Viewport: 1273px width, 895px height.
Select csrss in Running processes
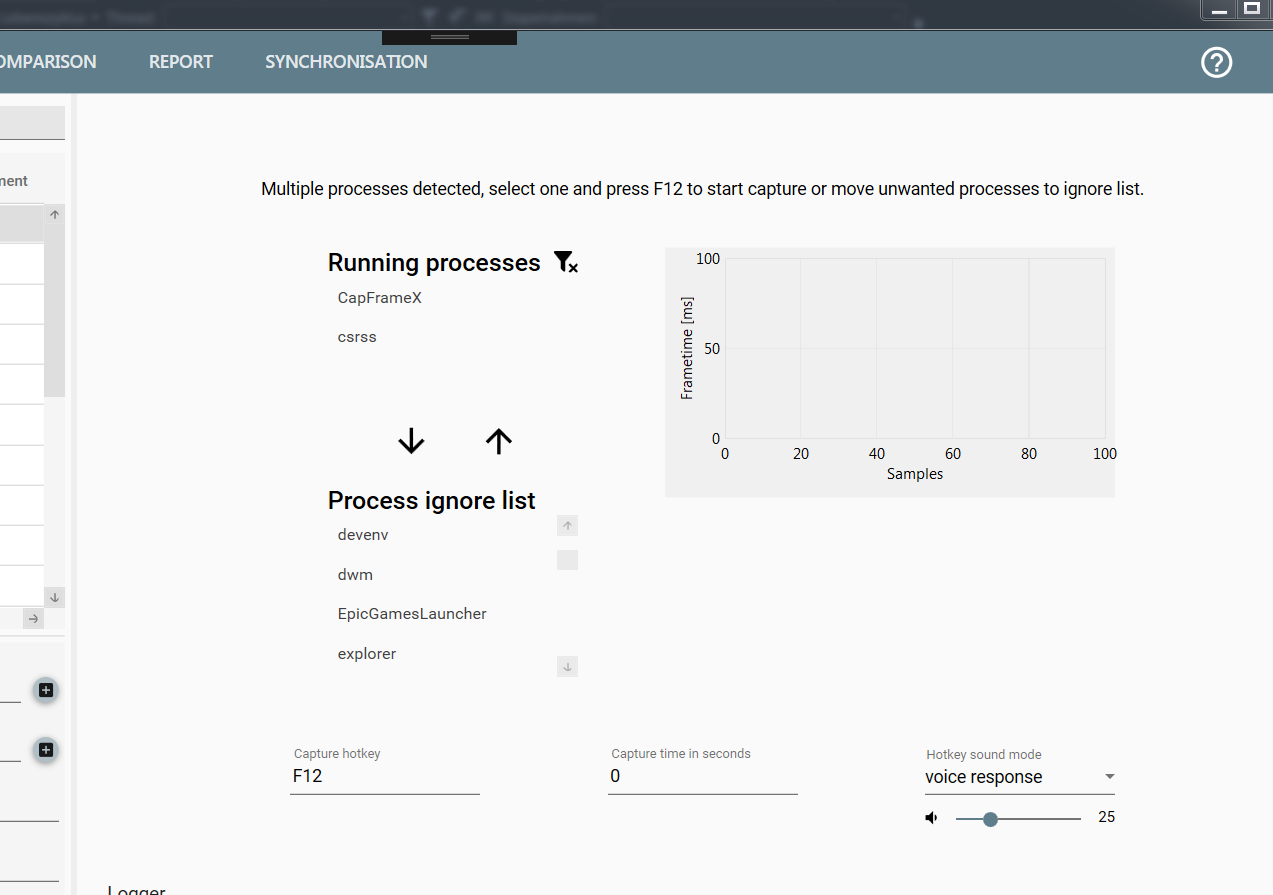pyautogui.click(x=357, y=337)
